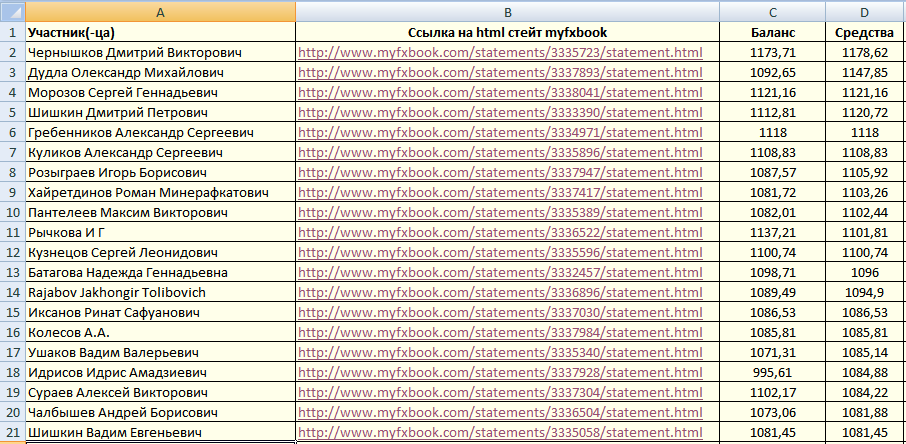The height and width of the screenshot is (444, 906).
Task: Select cell 'Идрисов Идрис Амадзиевич'
Action: (161, 372)
